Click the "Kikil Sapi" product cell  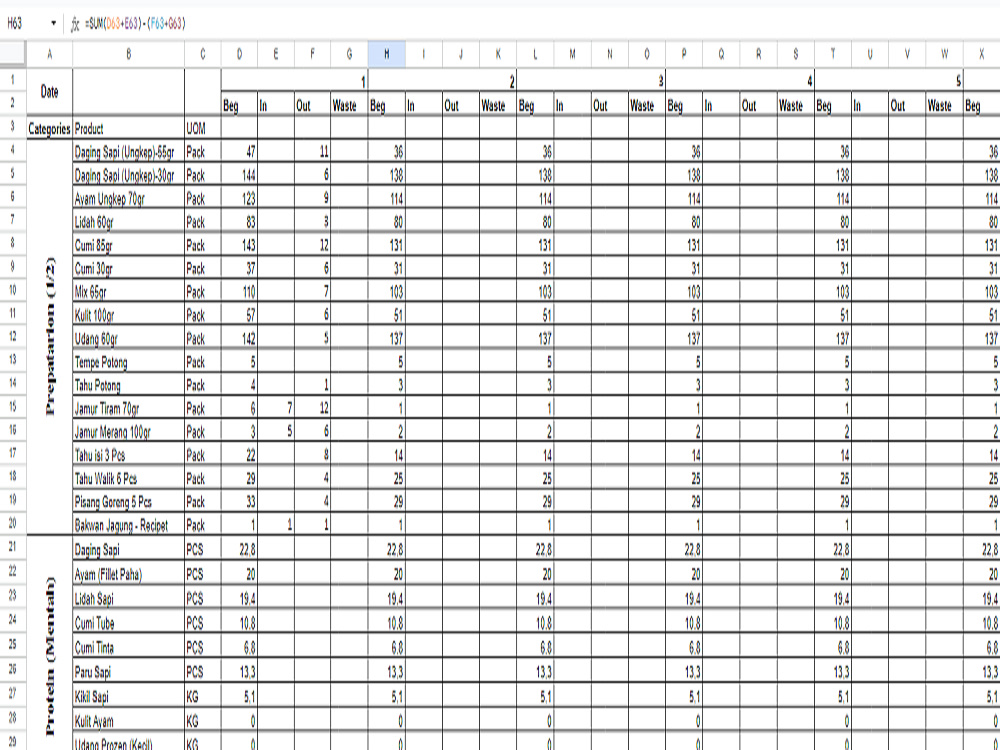pyautogui.click(x=129, y=696)
